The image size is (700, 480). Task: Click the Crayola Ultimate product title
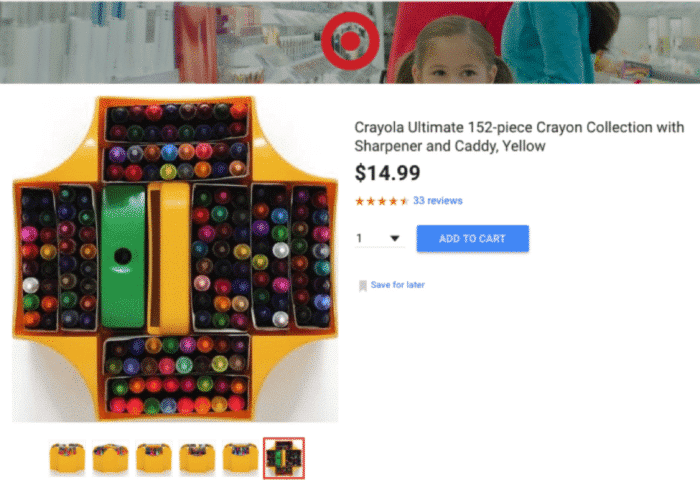click(x=519, y=137)
